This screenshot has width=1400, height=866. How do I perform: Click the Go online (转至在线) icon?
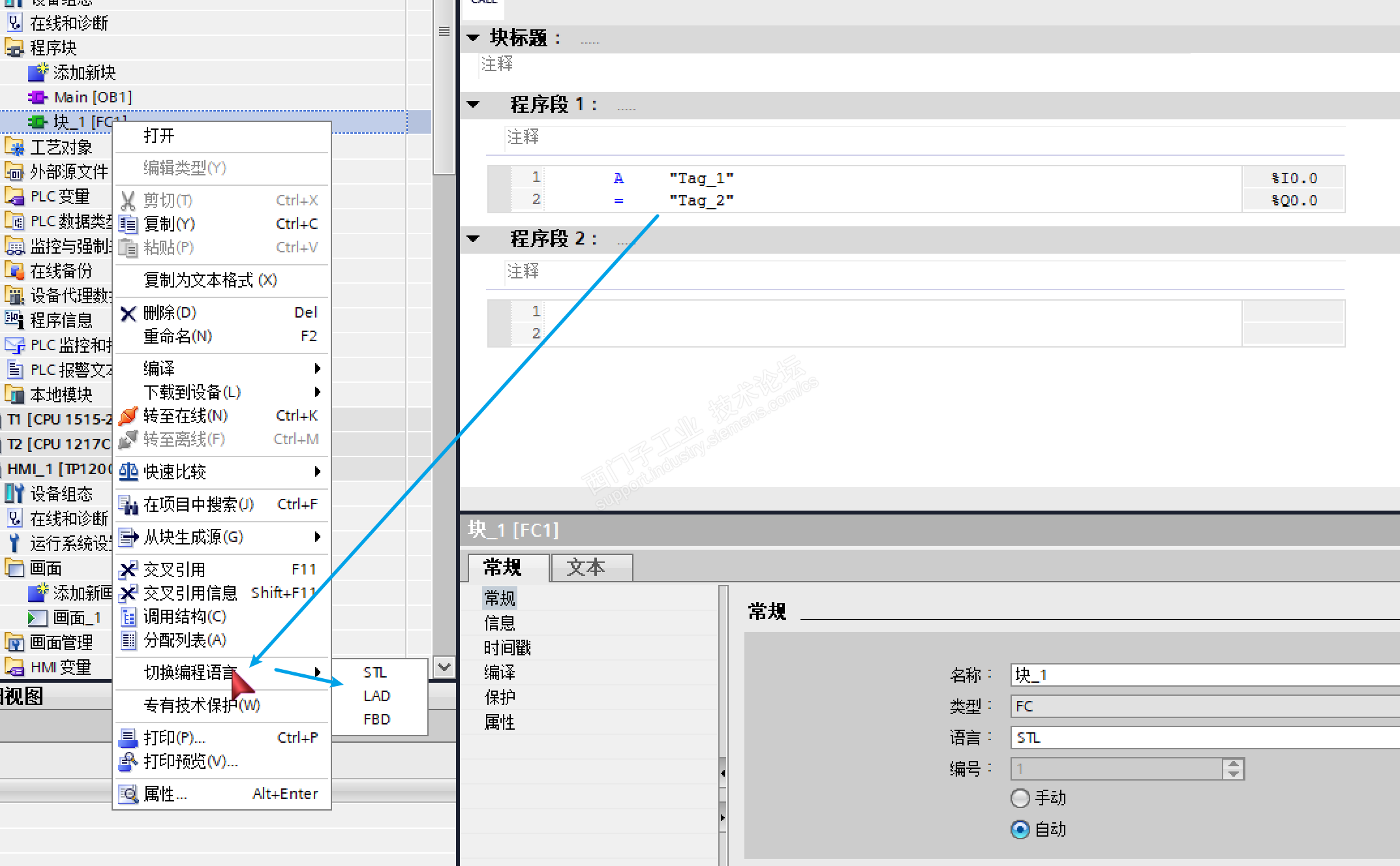pyautogui.click(x=129, y=416)
